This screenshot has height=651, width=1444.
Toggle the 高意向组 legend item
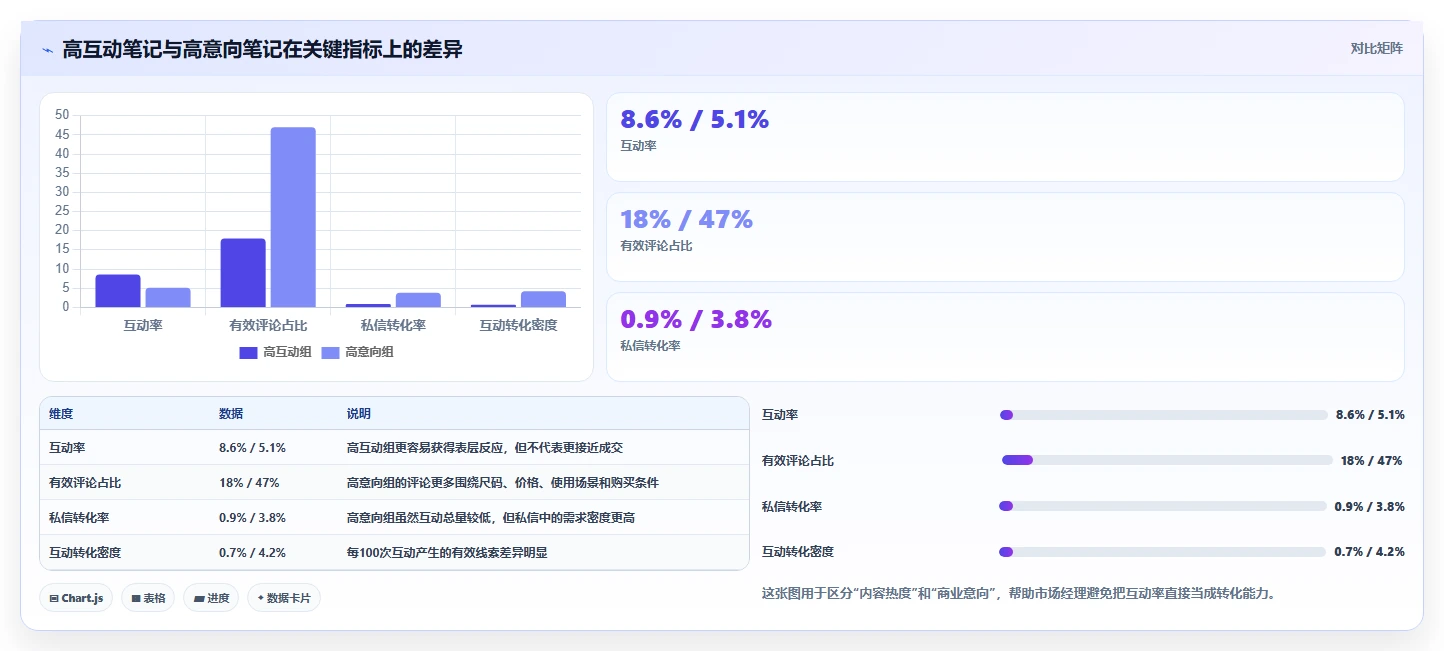coord(358,352)
